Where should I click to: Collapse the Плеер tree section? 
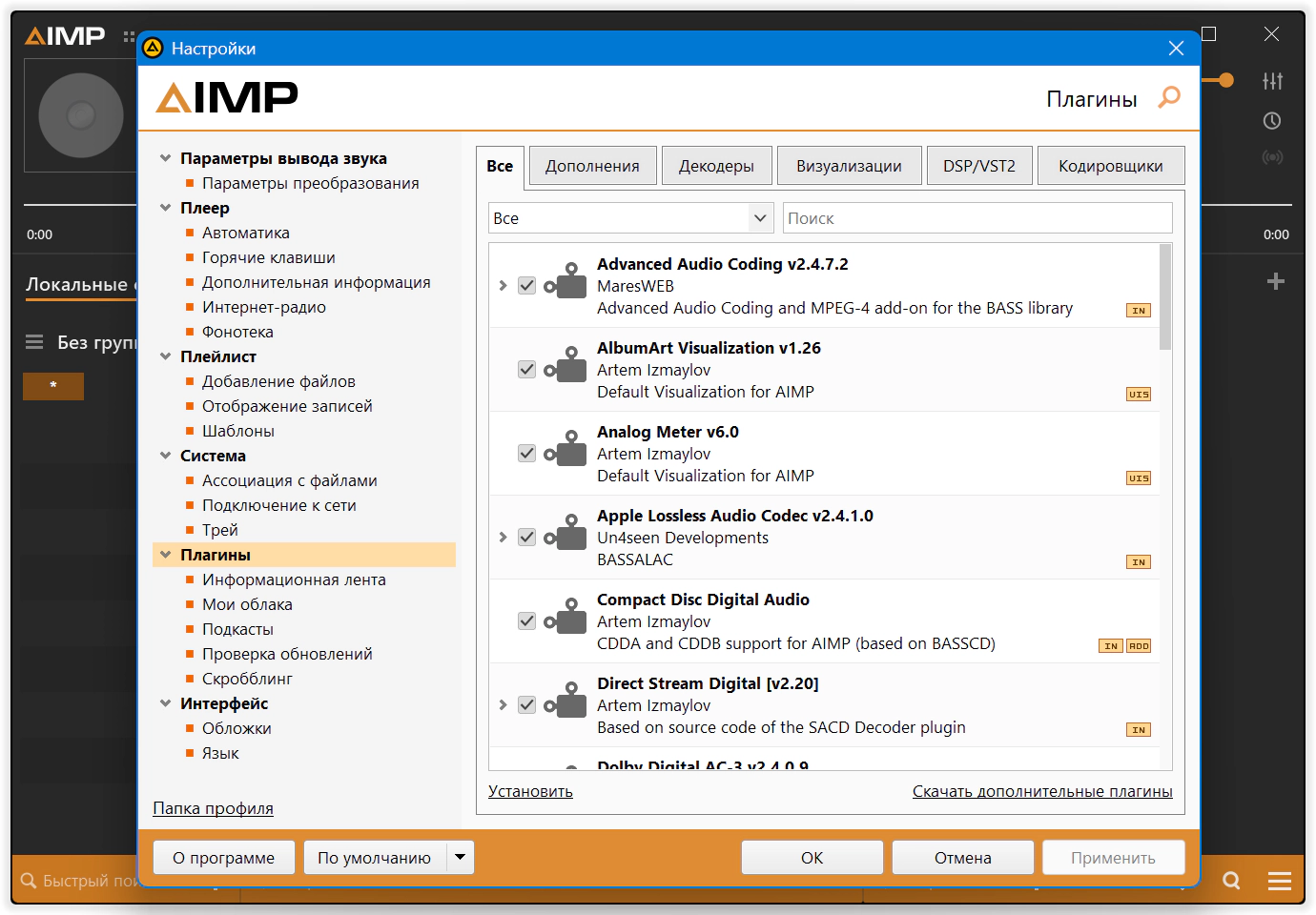click(x=166, y=208)
